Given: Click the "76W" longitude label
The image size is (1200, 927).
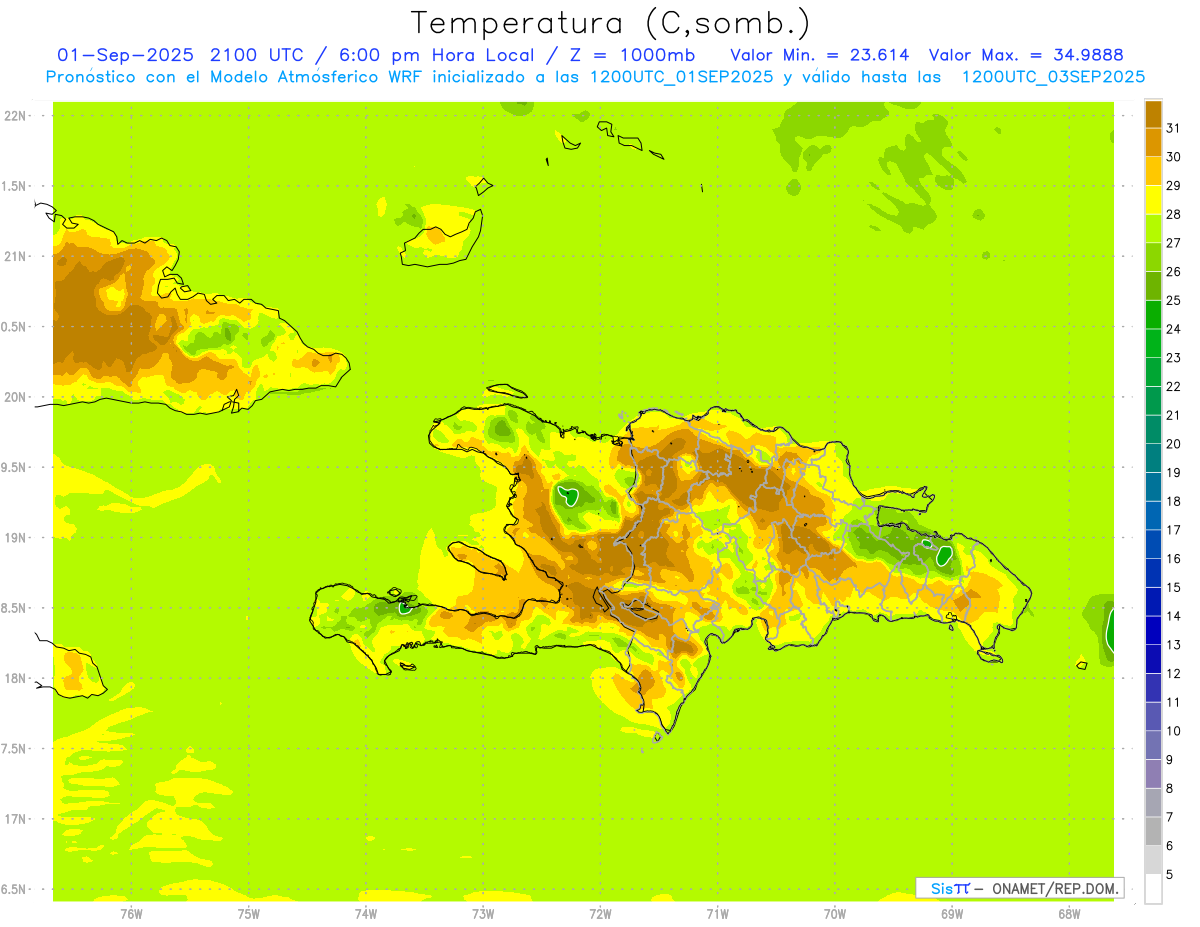Looking at the screenshot, I should [x=131, y=913].
